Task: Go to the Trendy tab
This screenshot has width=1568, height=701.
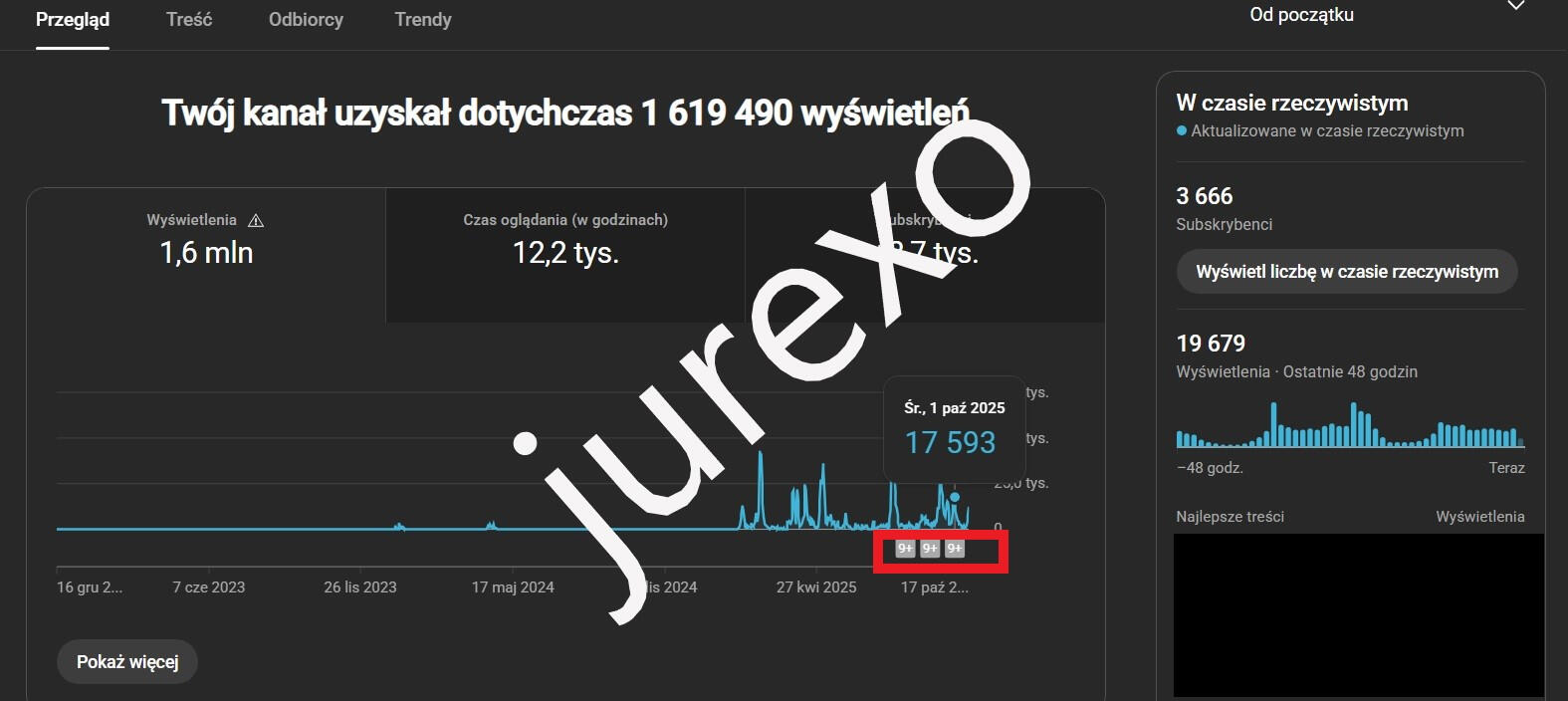Action: point(423,20)
